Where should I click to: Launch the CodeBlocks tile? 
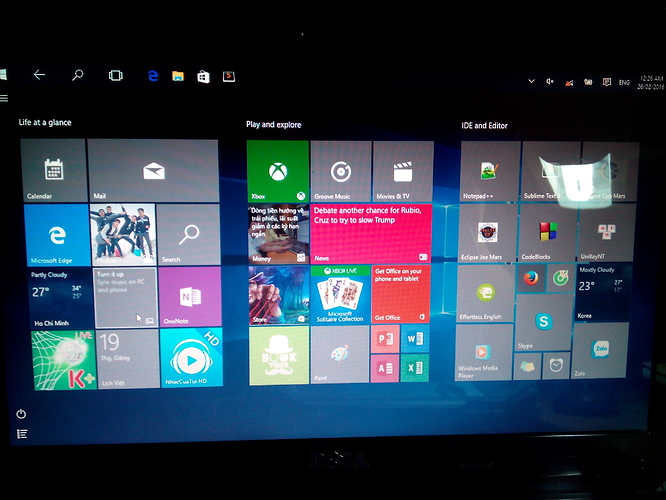pos(548,233)
